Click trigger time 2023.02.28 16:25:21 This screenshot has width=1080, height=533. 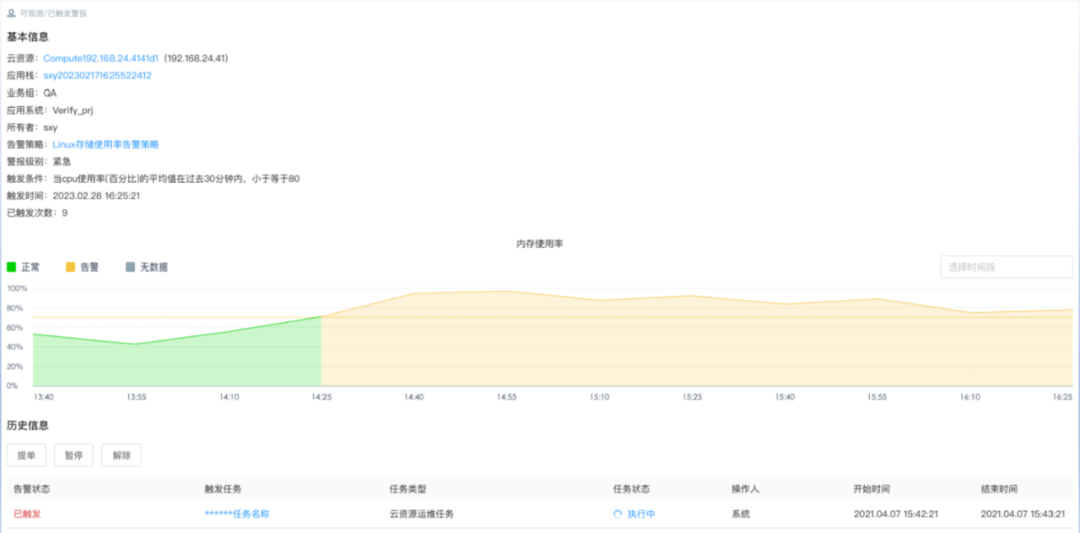tap(96, 196)
